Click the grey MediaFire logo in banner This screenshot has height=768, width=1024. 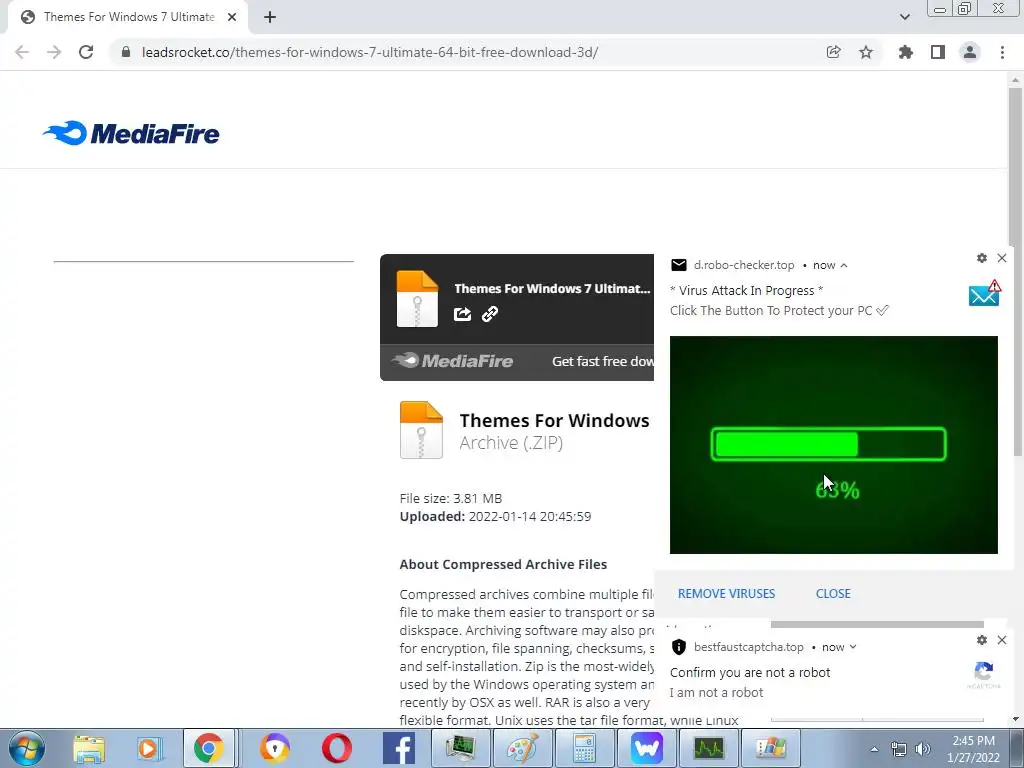(x=453, y=360)
